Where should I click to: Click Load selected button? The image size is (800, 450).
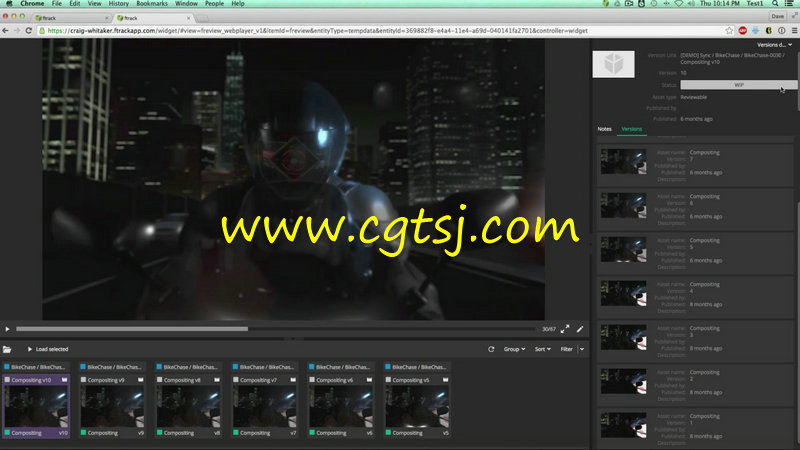pos(48,349)
